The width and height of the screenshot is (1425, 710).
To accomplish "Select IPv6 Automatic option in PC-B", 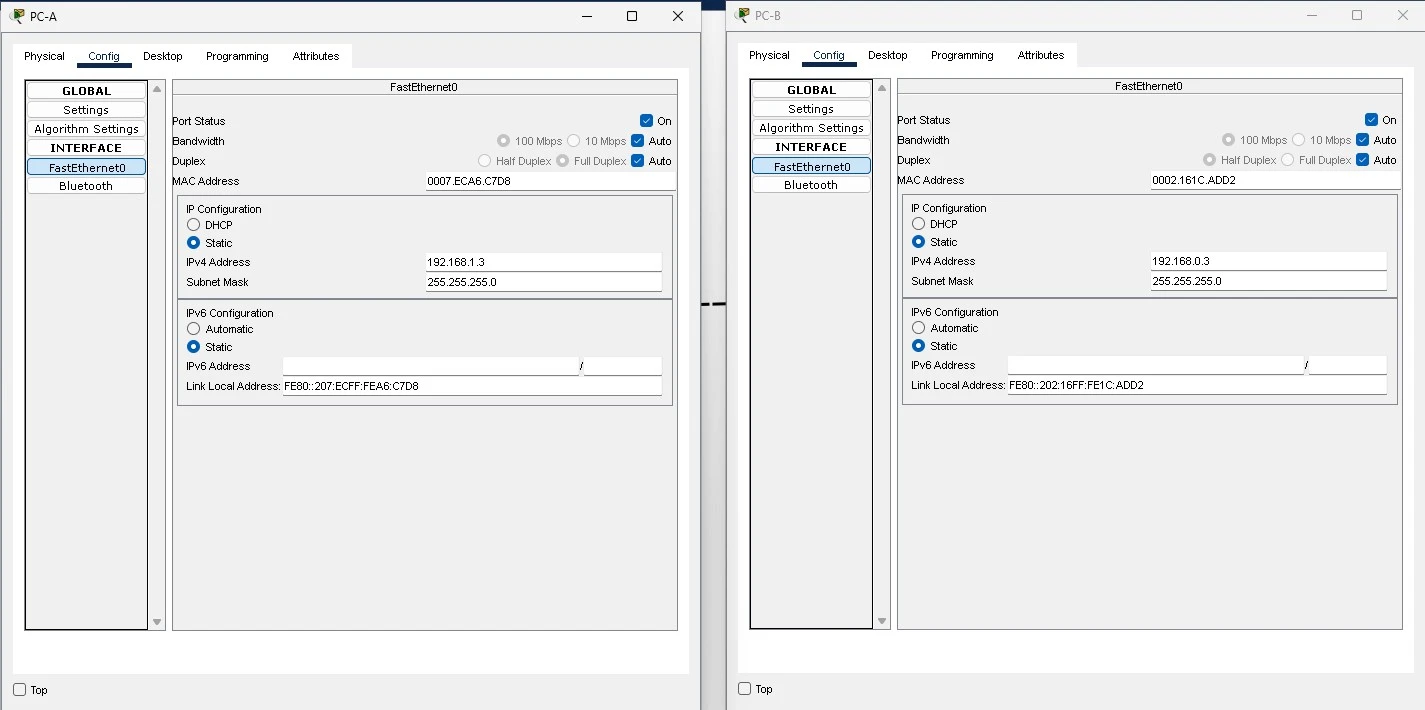I will (918, 328).
